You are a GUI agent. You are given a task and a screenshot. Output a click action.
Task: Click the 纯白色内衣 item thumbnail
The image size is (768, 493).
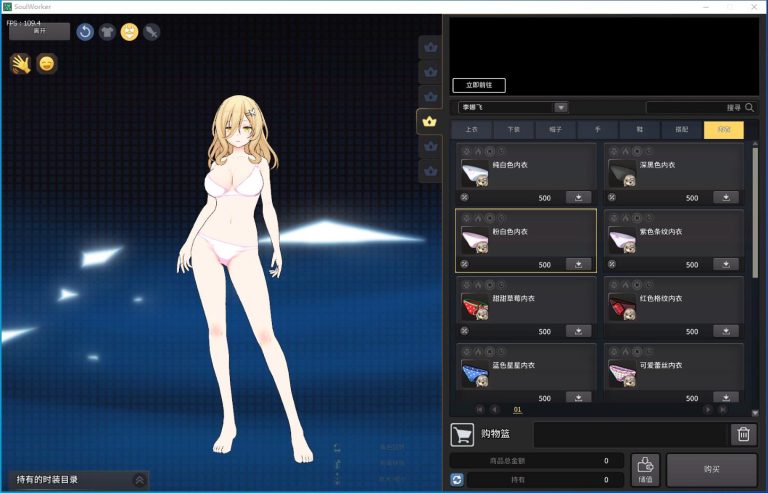[x=475, y=173]
